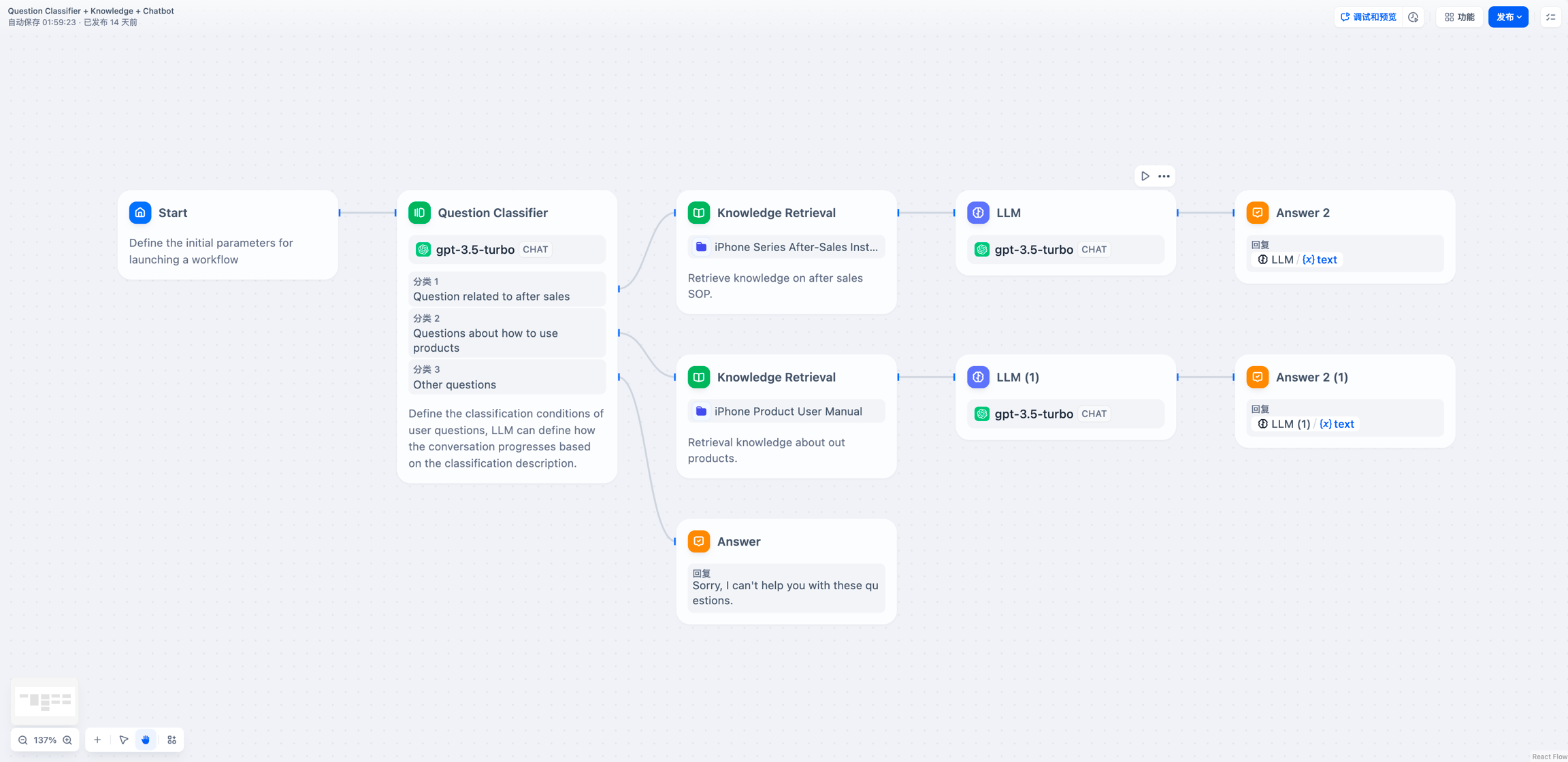Image resolution: width=1568 pixels, height=762 pixels.
Task: Click the Knowledge Retrieval after-sales node icon
Action: 700,212
